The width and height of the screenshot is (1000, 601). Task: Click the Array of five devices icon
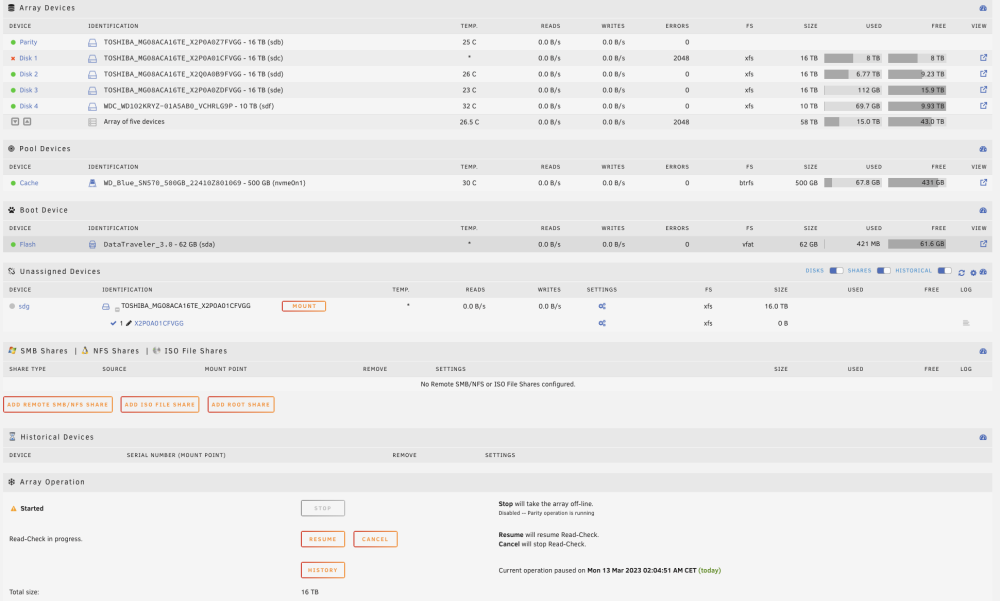tap(92, 122)
